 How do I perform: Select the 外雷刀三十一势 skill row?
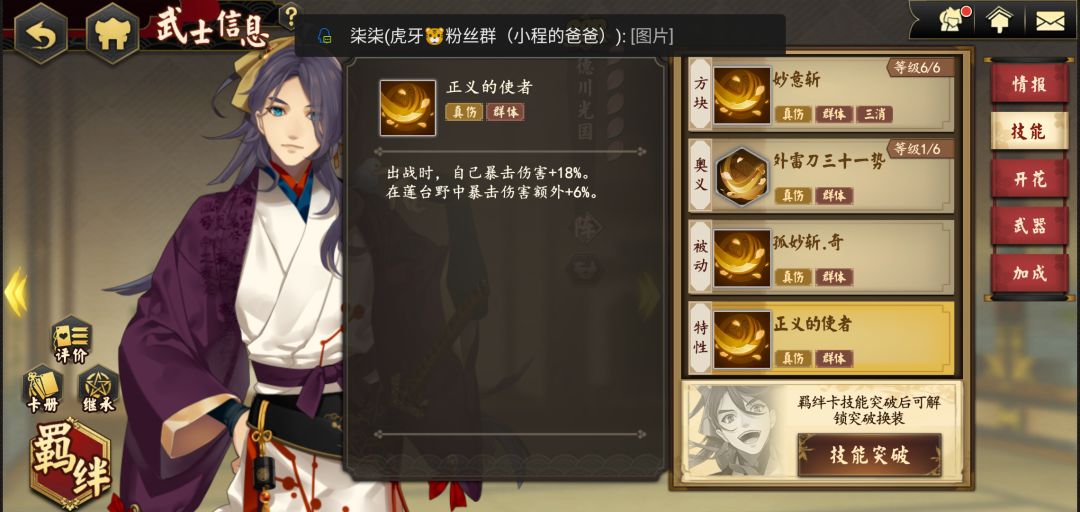tap(822, 176)
